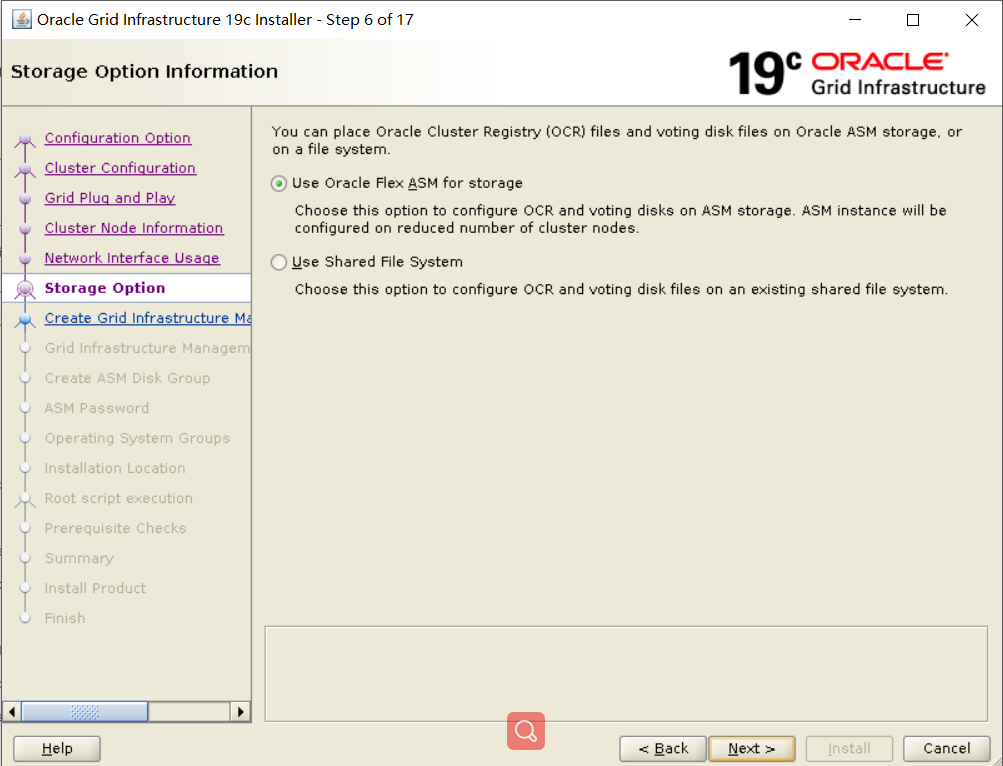This screenshot has width=1003, height=766.
Task: Click the Oracle Grid Infrastructure 19c logo
Action: (x=857, y=74)
